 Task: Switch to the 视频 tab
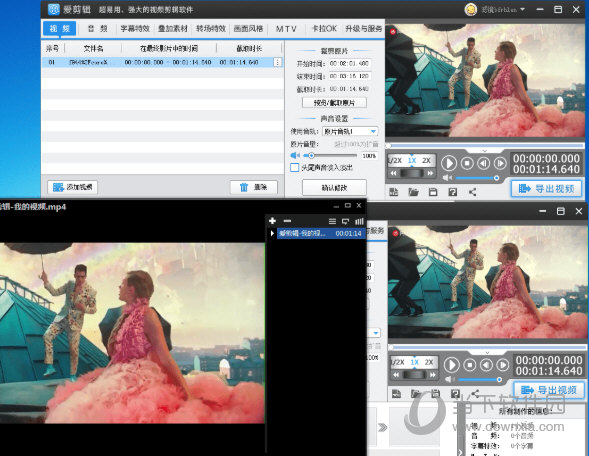59,29
